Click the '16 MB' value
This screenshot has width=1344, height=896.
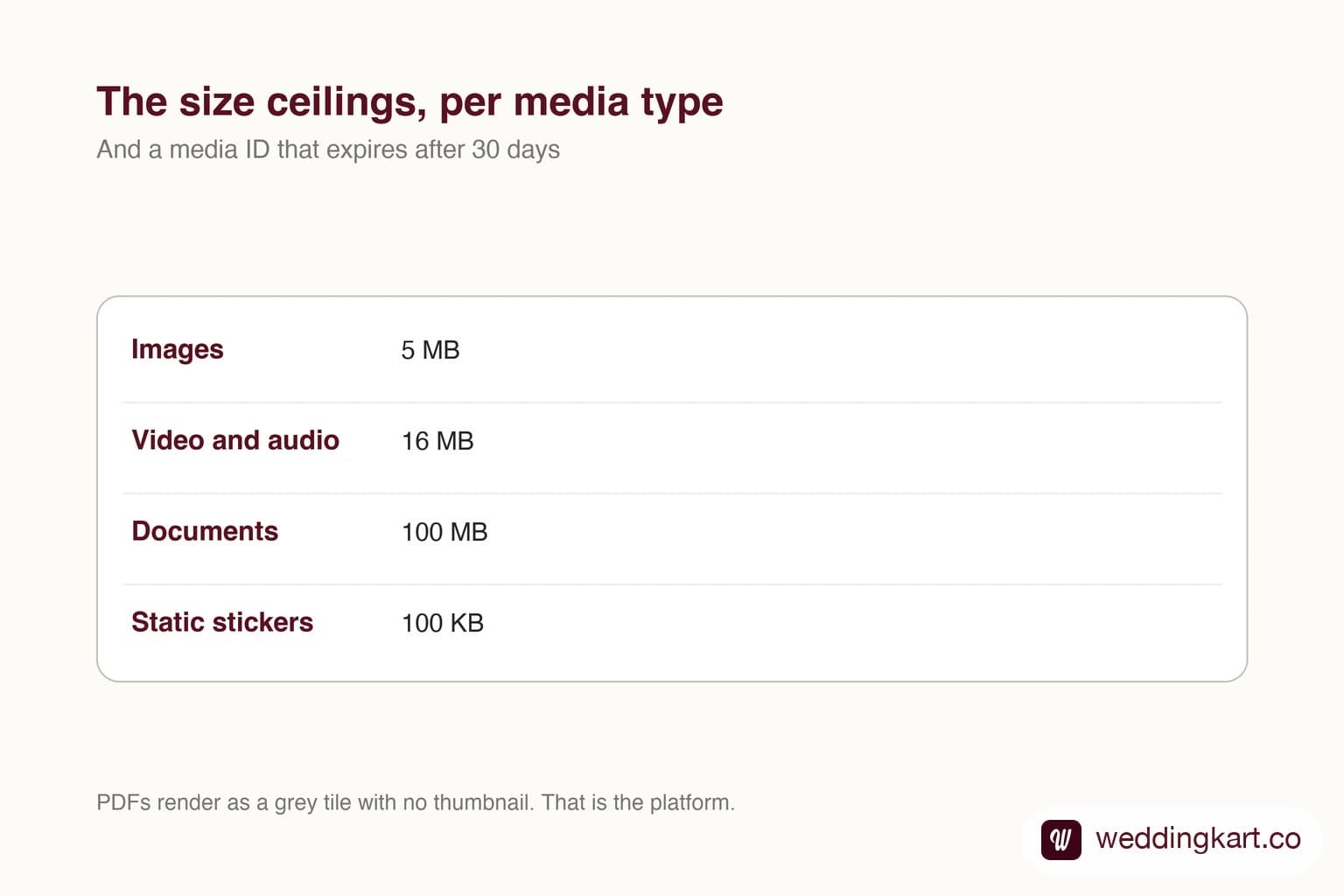coord(437,441)
